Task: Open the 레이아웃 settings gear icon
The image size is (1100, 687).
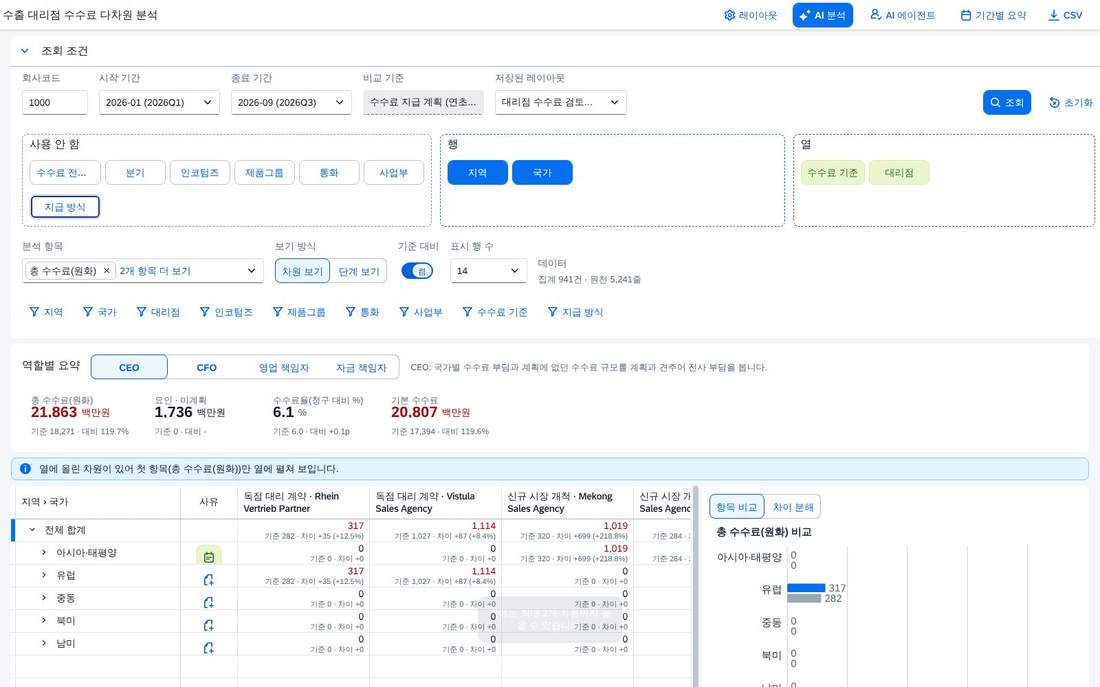Action: tap(730, 15)
